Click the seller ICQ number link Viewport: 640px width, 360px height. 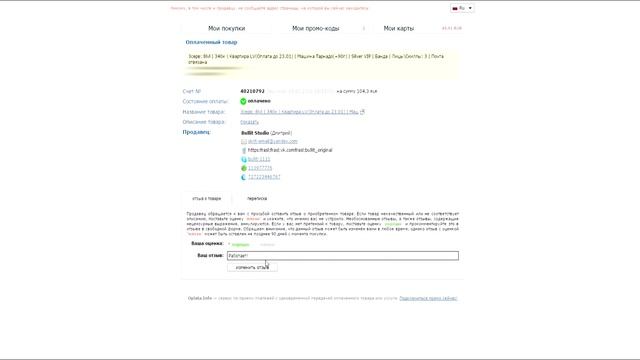260,168
